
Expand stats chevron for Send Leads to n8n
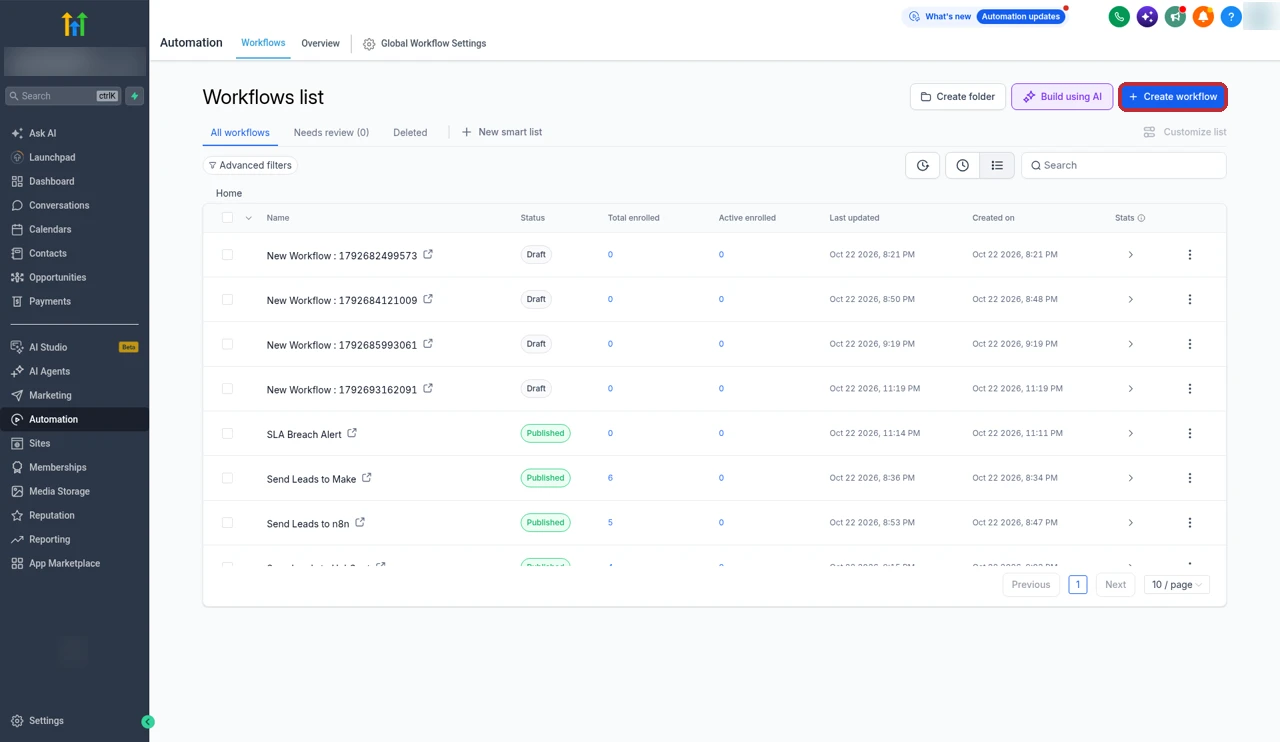pyautogui.click(x=1131, y=523)
